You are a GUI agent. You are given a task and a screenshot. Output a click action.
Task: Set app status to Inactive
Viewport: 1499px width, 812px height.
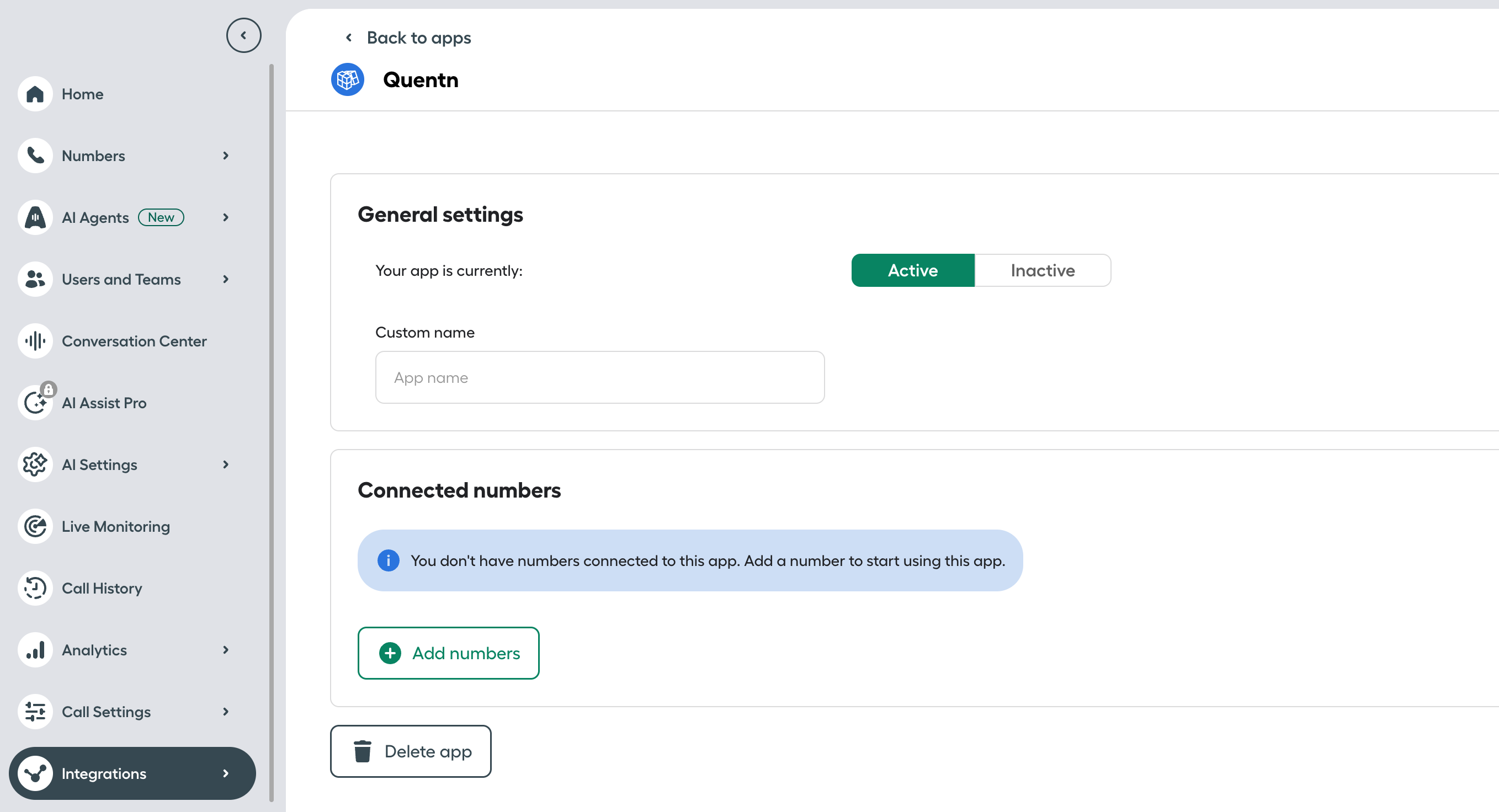1042,270
